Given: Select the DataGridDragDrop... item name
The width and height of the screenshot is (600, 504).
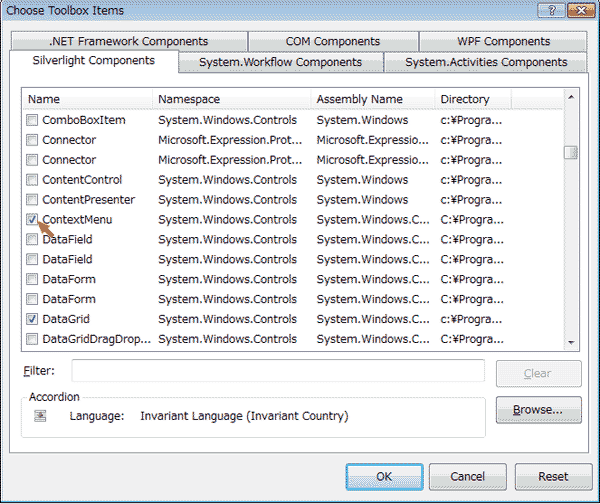Looking at the screenshot, I should (x=96, y=339).
